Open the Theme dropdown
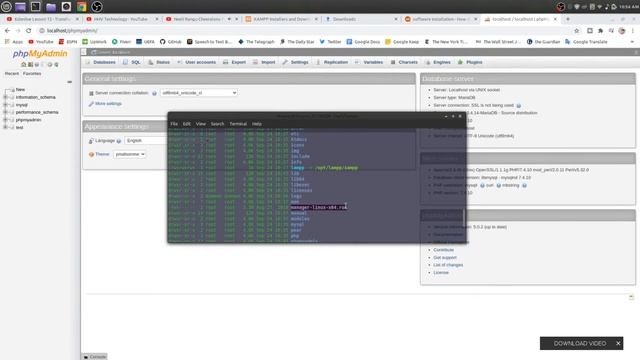The image size is (640, 360). pyautogui.click(x=129, y=154)
